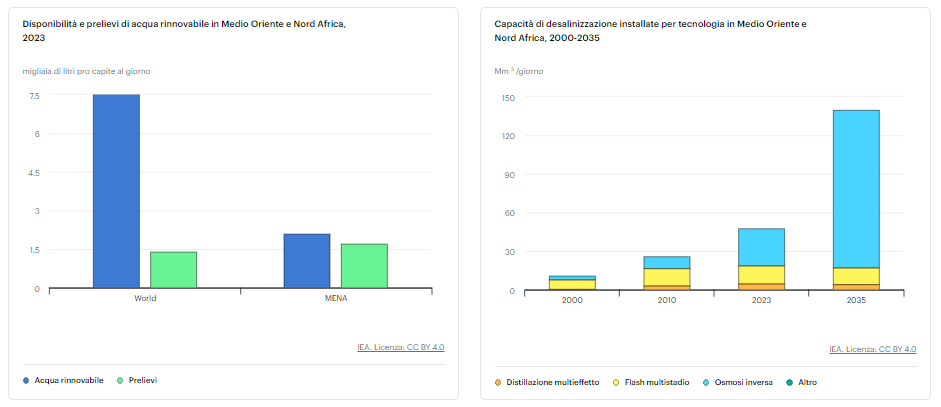Click the blue World renewable water bar
This screenshot has width=941, height=407.
click(116, 191)
